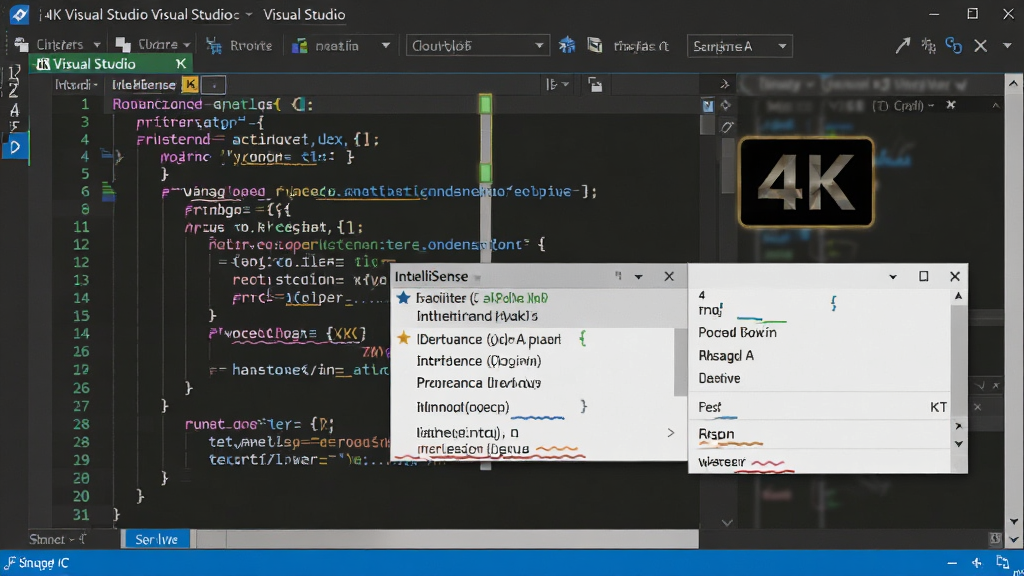Select Rhsagd A in right popup
Image resolution: width=1024 pixels, height=576 pixels.
tap(726, 355)
